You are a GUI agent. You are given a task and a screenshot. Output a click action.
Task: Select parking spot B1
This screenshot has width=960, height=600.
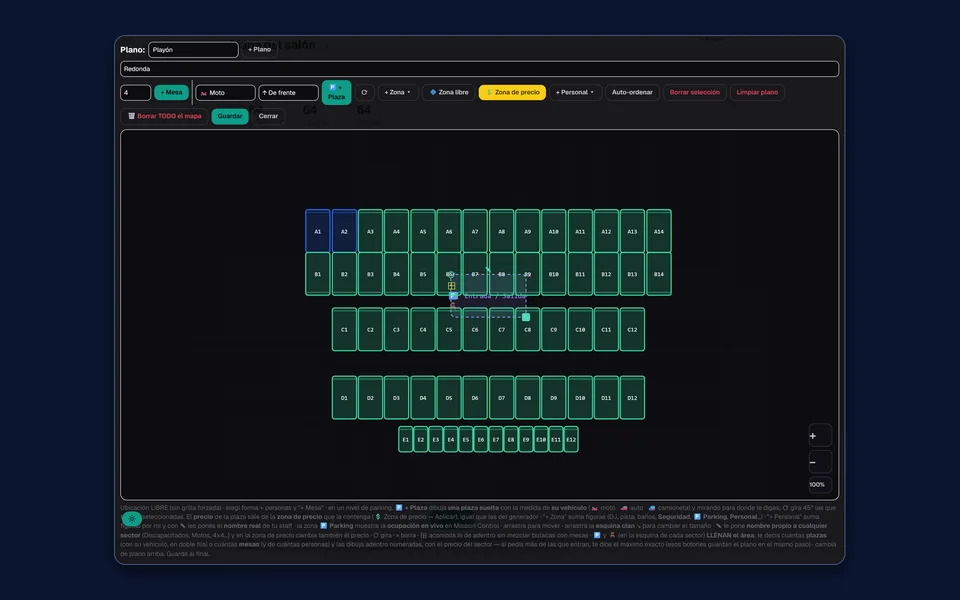pos(318,274)
